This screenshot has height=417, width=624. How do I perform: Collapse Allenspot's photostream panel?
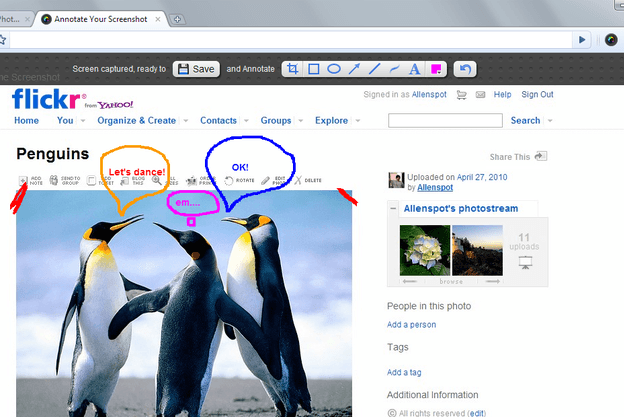pos(393,208)
